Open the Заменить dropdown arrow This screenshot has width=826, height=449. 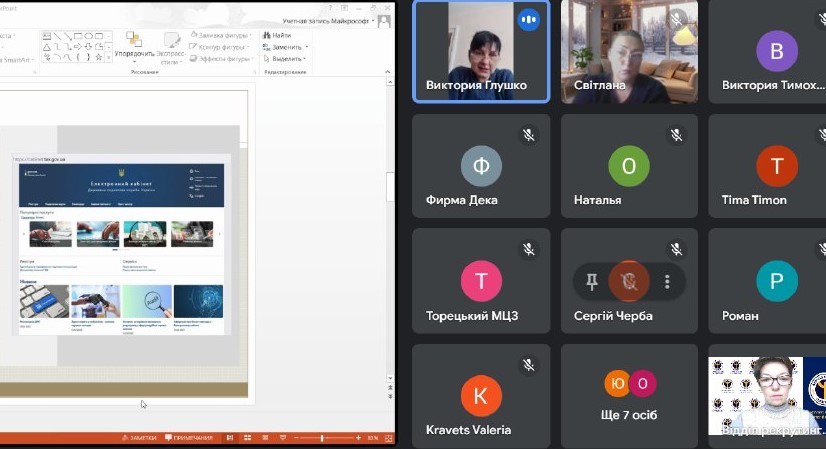306,47
